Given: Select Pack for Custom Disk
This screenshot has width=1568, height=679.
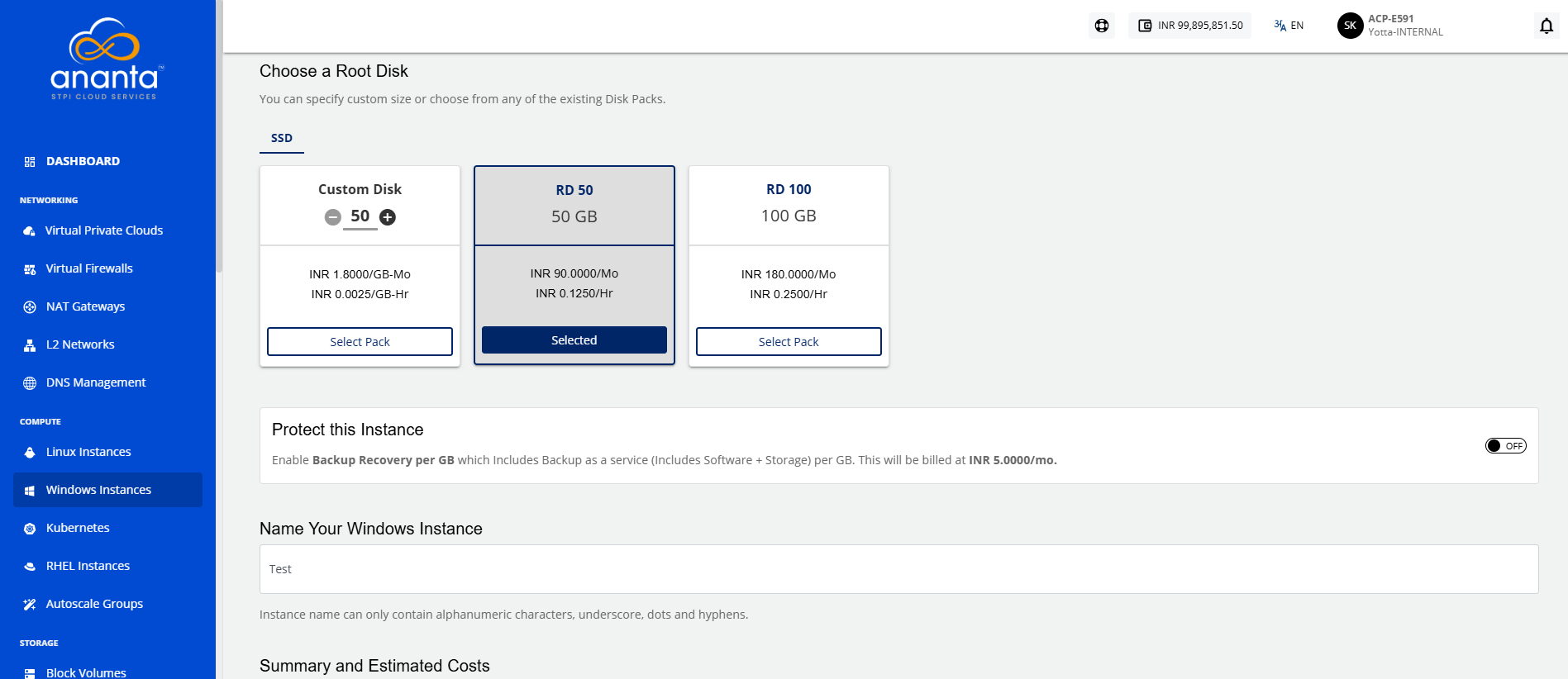Looking at the screenshot, I should [360, 342].
